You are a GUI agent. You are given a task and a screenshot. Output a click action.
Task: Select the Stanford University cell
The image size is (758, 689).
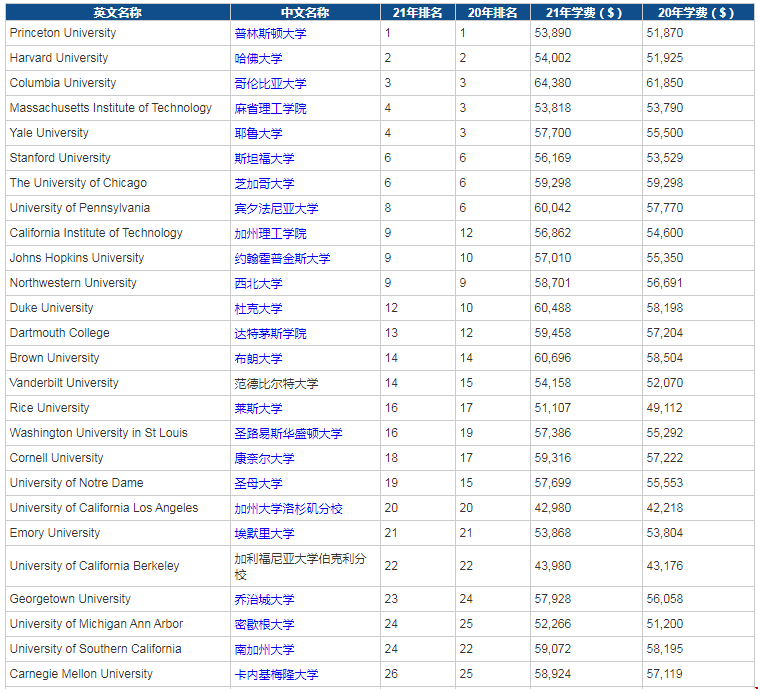click(118, 158)
